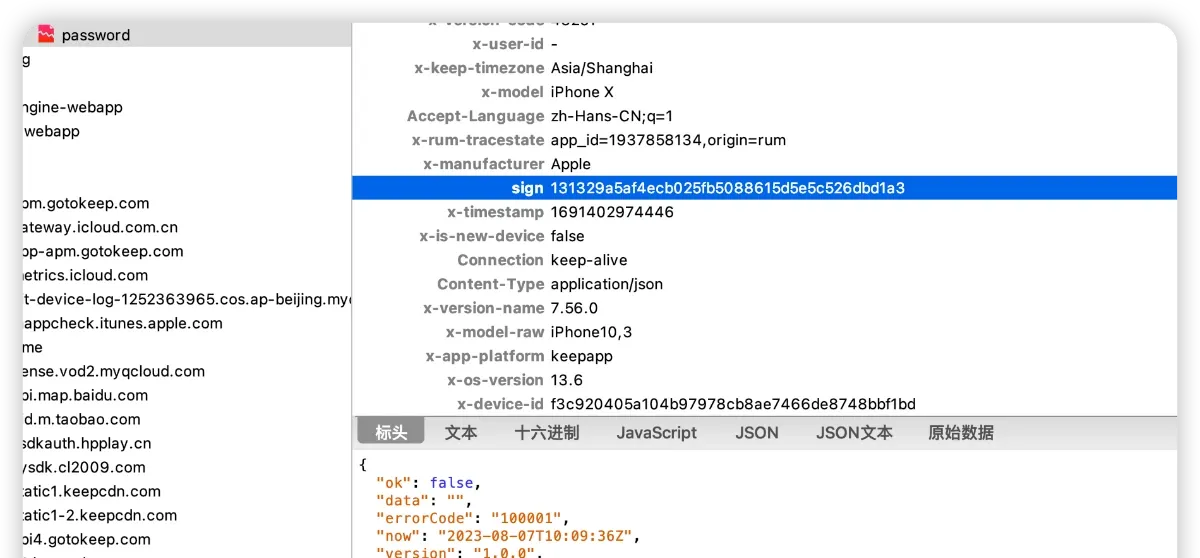Switch to the JSON tab

[757, 433]
